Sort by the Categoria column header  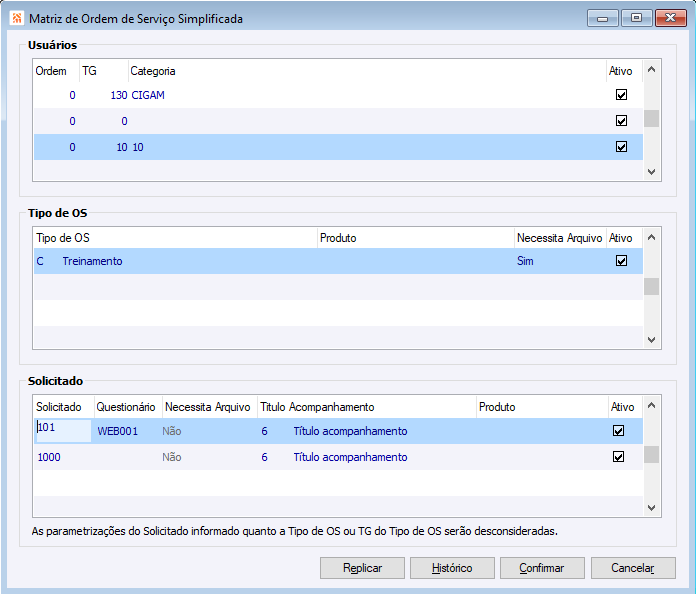point(153,71)
